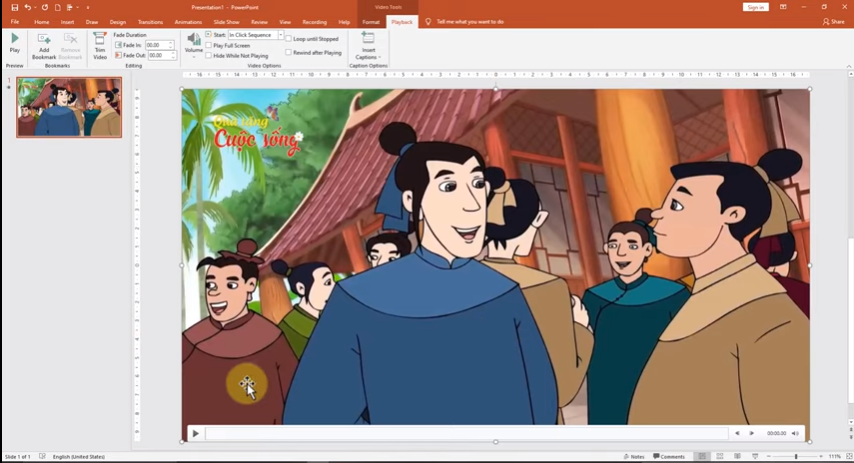Play the video preview from the ribbon
This screenshot has height=463, width=854.
15,42
